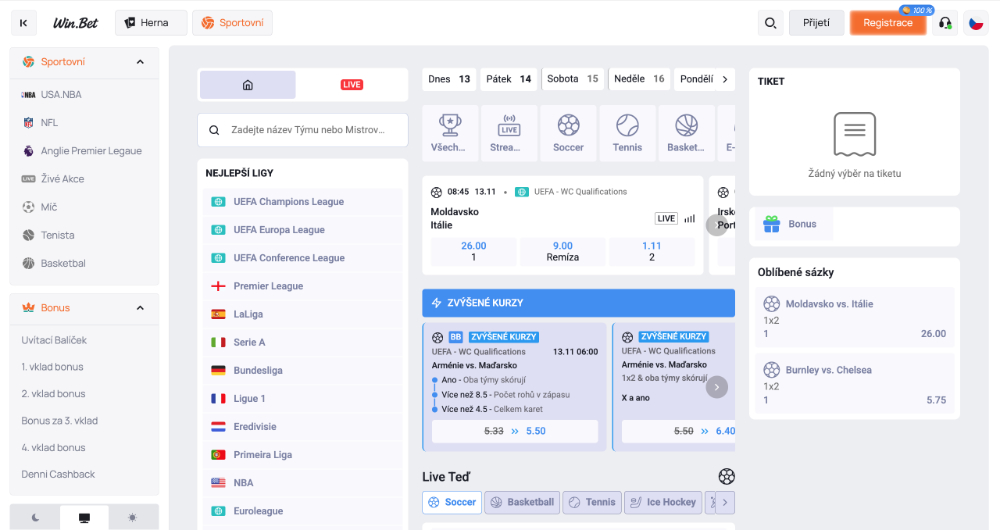Open live support headset icon

[x=944, y=23]
